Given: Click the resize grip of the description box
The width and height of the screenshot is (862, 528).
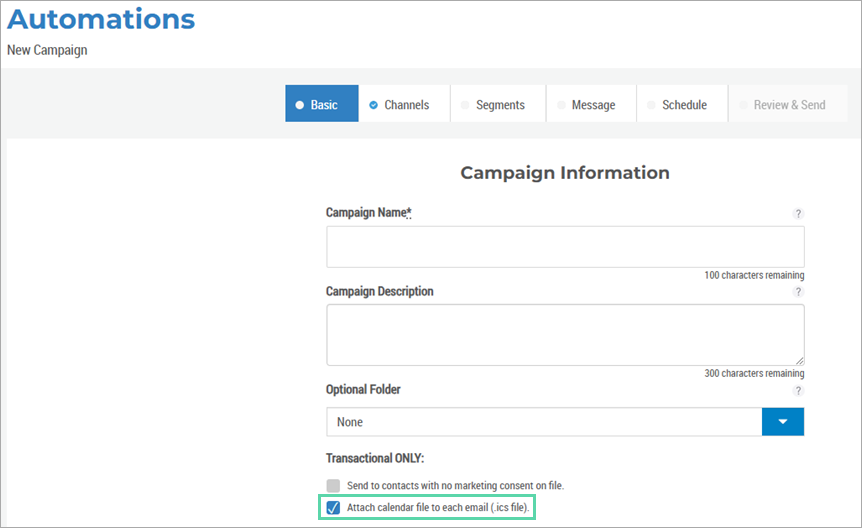Looking at the screenshot, I should pos(799,361).
